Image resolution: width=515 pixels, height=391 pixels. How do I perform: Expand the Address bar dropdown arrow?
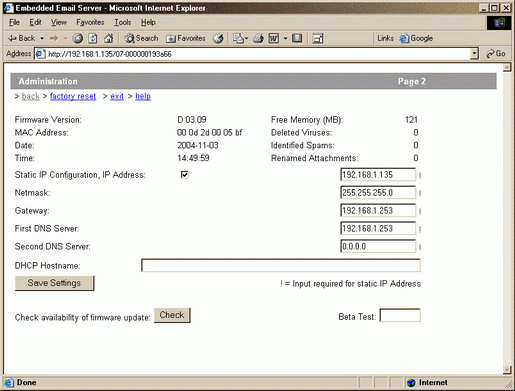pos(474,53)
